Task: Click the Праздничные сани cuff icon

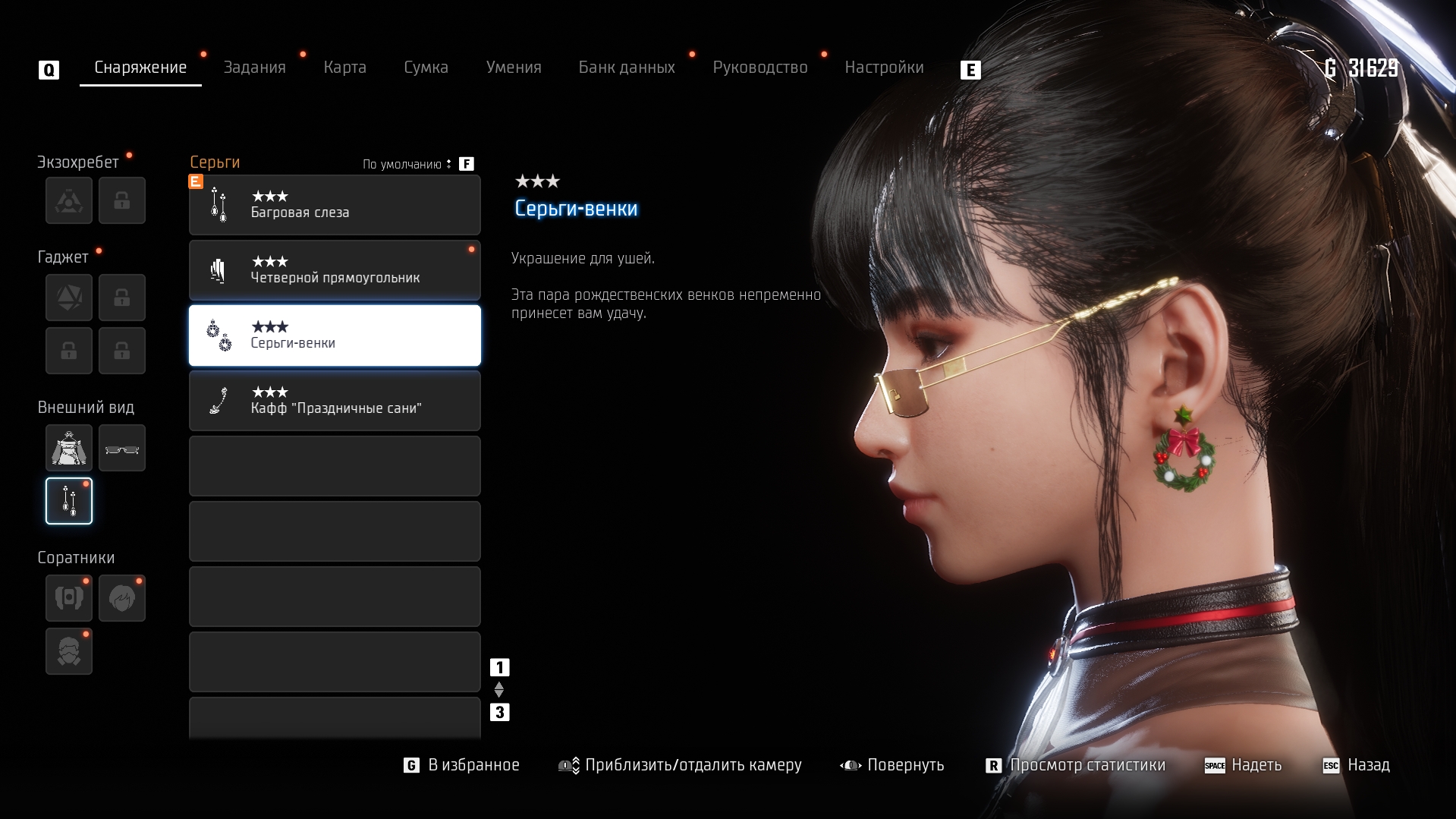Action: [219, 401]
